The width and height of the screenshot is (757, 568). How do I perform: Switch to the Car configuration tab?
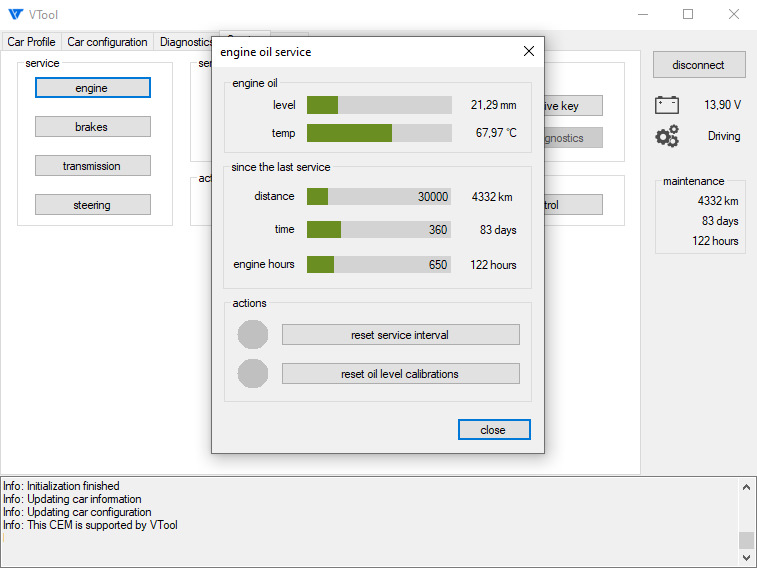107,42
